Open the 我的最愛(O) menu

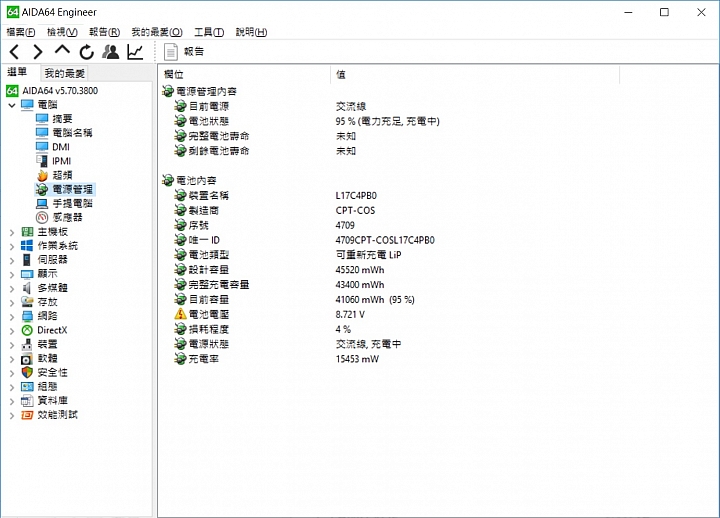coord(157,32)
